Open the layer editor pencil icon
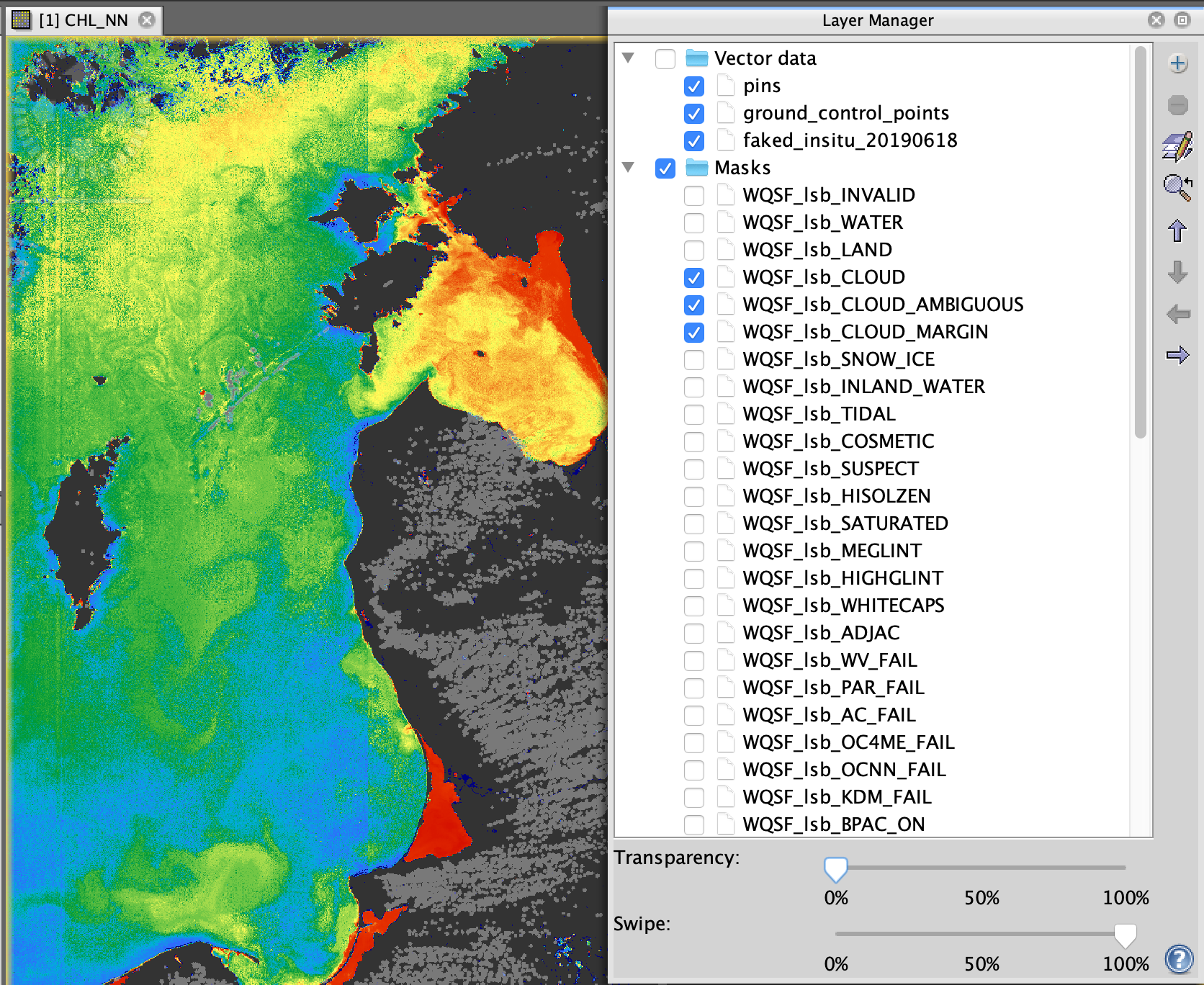 pyautogui.click(x=1177, y=146)
